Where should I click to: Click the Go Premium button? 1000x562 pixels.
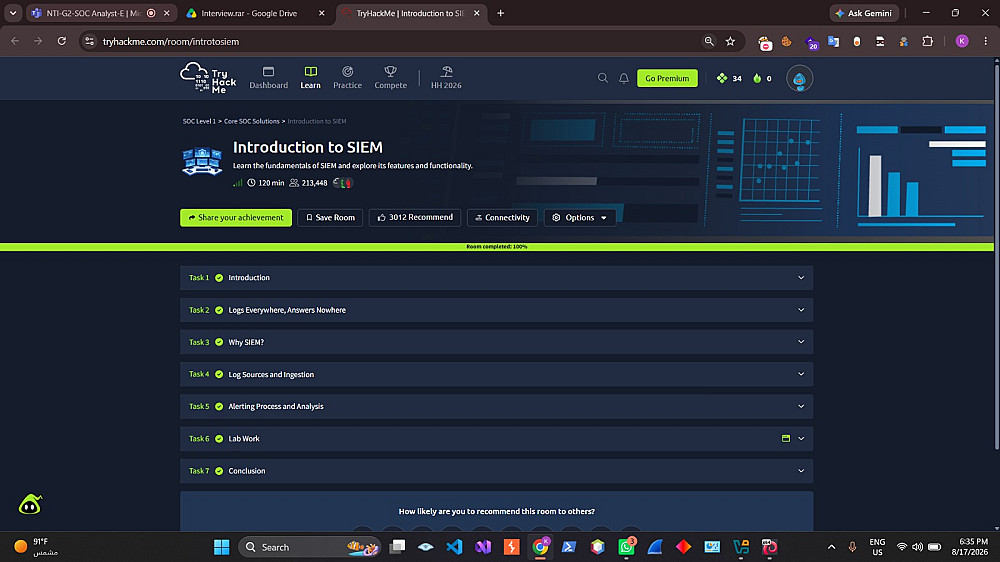pos(667,78)
